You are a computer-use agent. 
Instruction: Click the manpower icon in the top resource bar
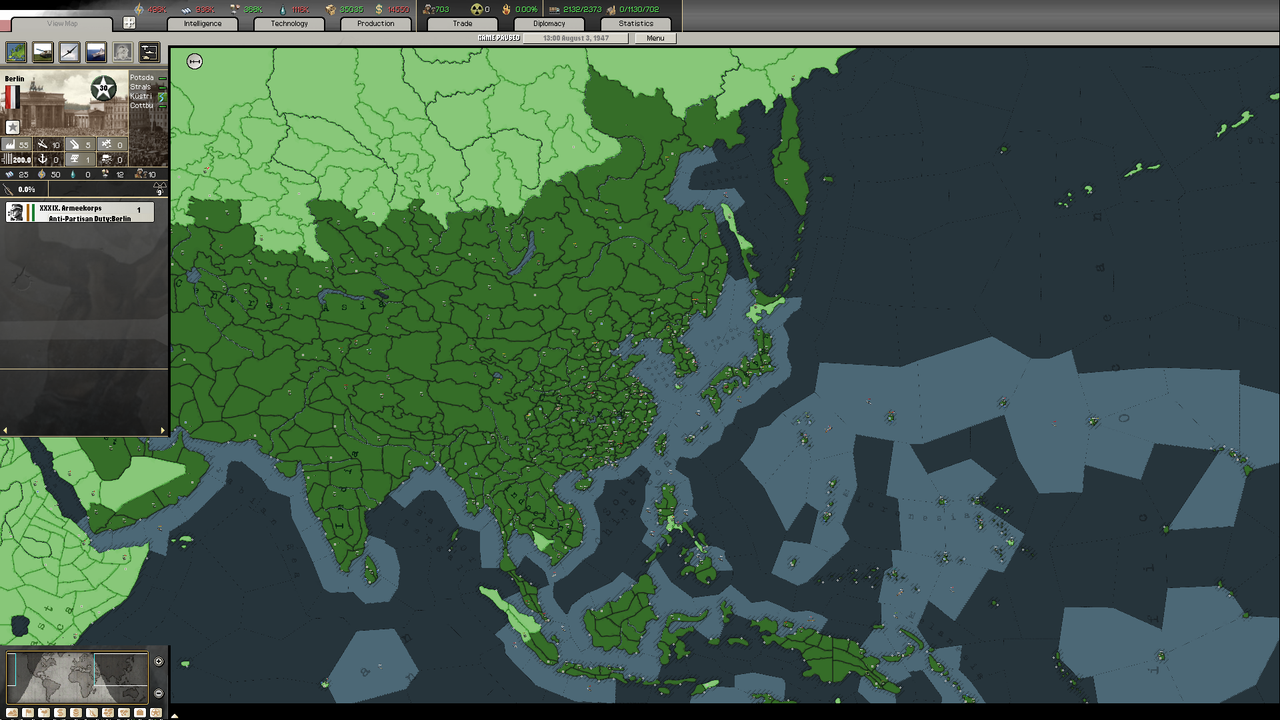(x=427, y=7)
